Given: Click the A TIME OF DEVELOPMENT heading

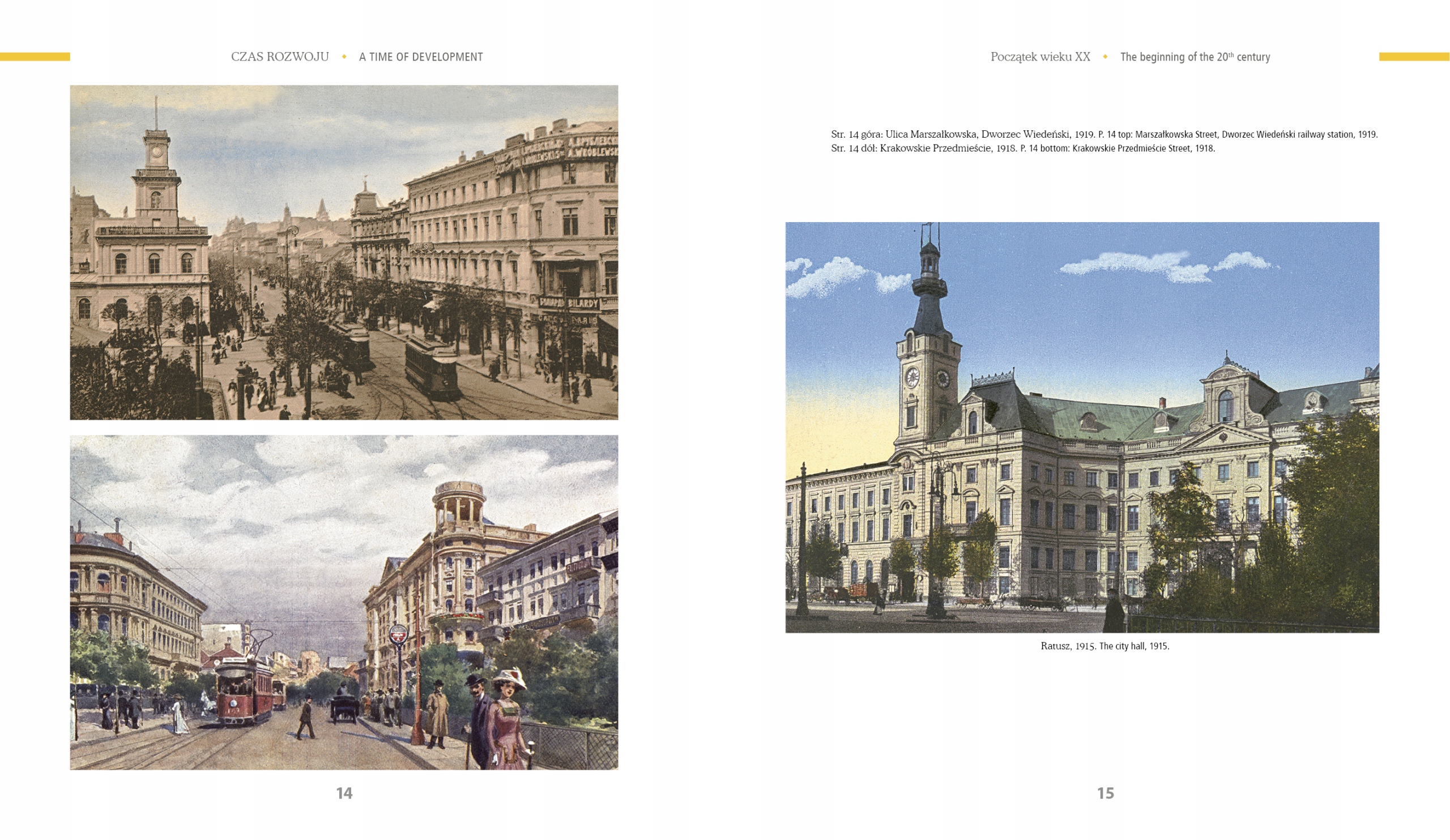Looking at the screenshot, I should (x=421, y=57).
